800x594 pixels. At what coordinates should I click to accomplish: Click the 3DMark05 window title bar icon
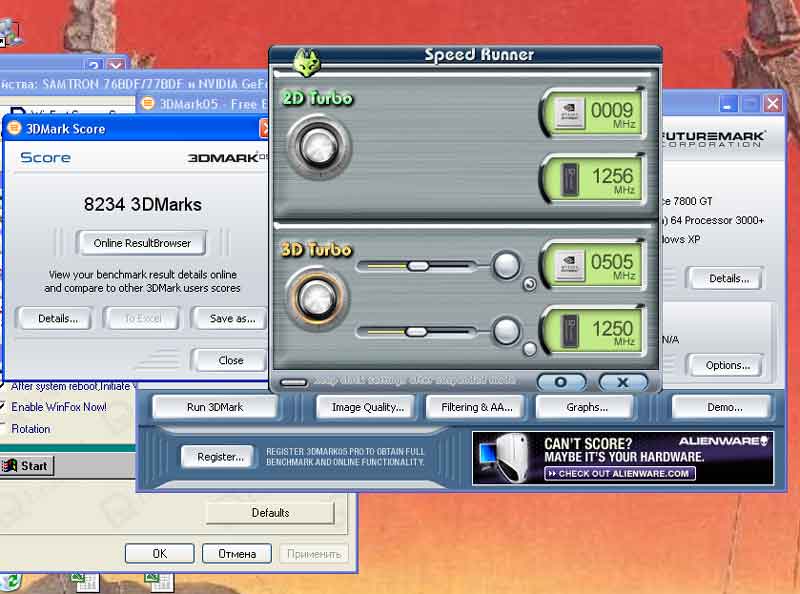pos(147,104)
